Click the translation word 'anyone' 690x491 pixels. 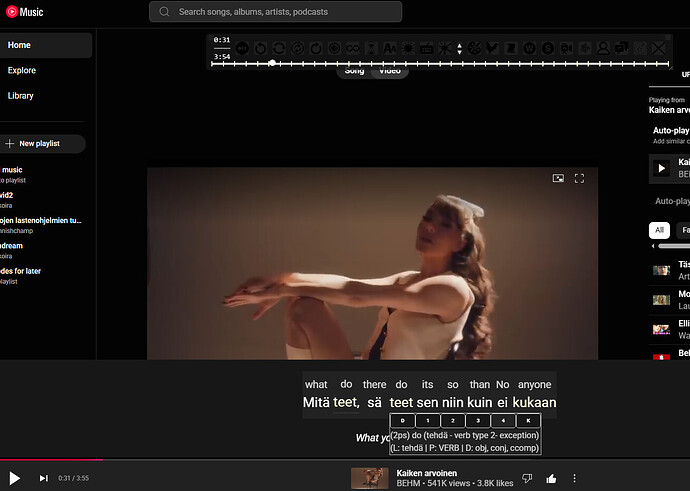coord(534,385)
